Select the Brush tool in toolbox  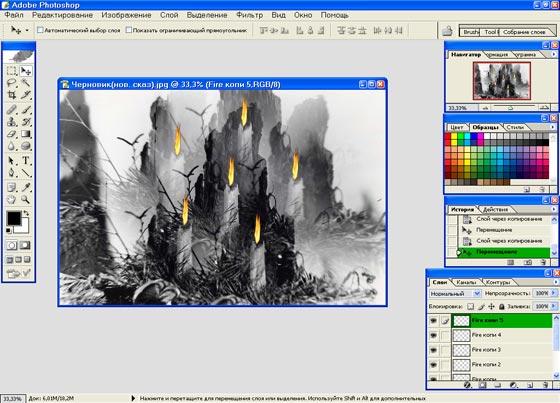(x=26, y=109)
